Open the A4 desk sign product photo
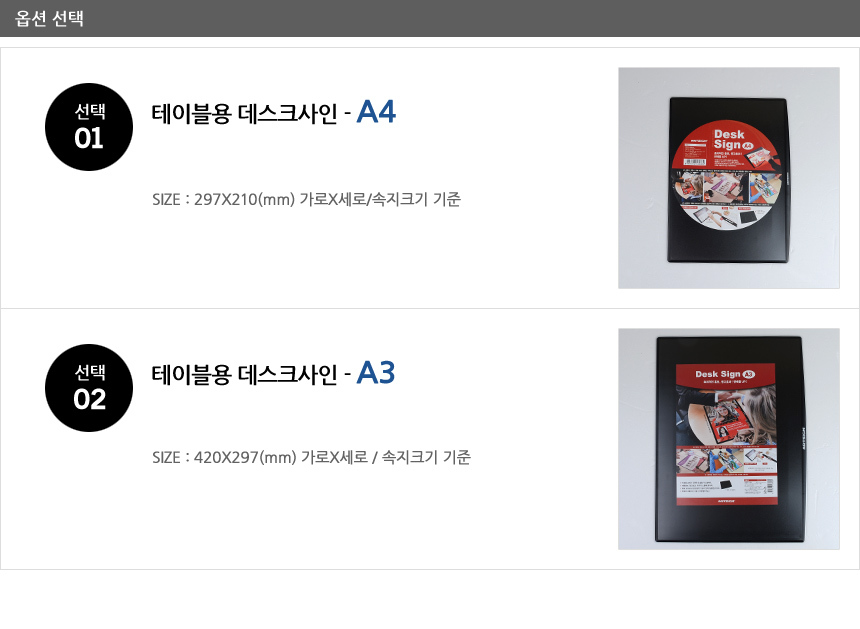This screenshot has height=629, width=860. (x=728, y=178)
